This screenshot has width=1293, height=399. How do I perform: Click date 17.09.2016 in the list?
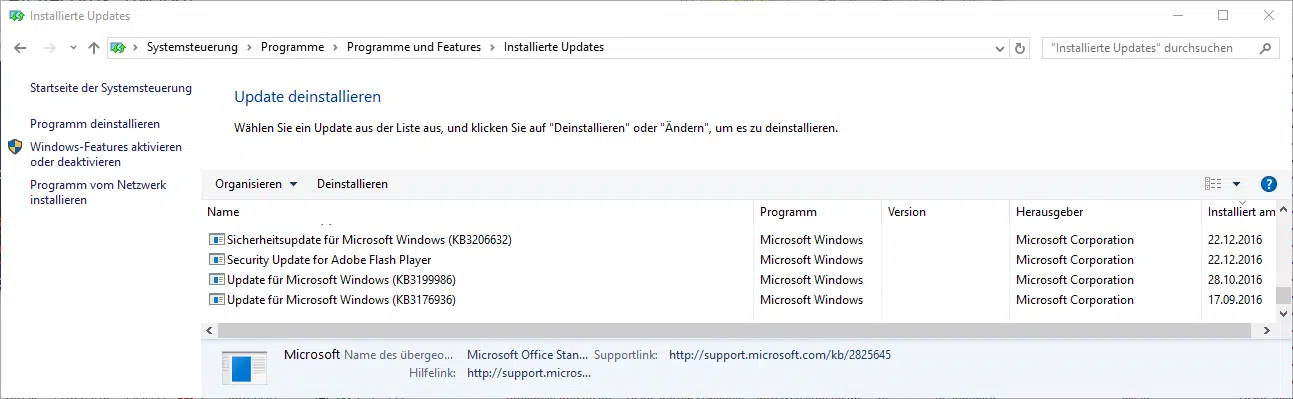[1235, 300]
